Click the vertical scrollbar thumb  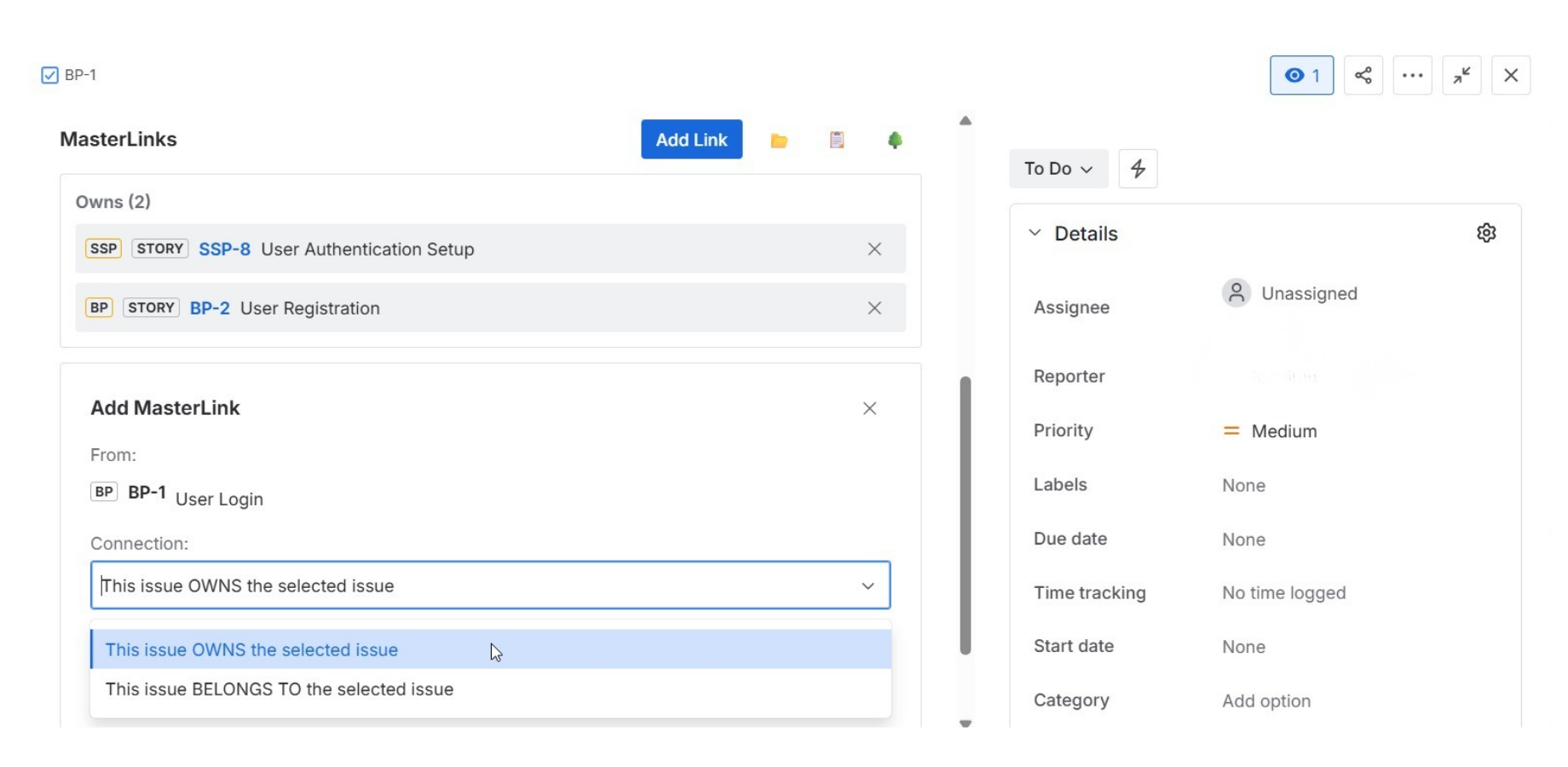tap(966, 516)
